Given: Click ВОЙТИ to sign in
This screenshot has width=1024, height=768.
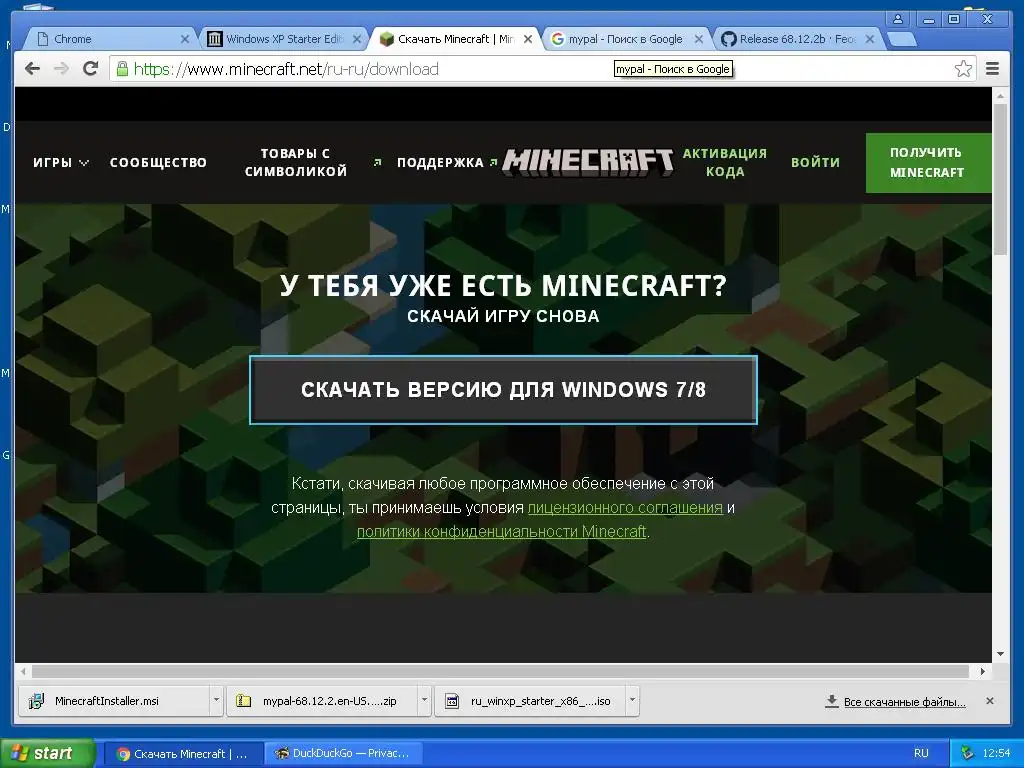Looking at the screenshot, I should (815, 163).
